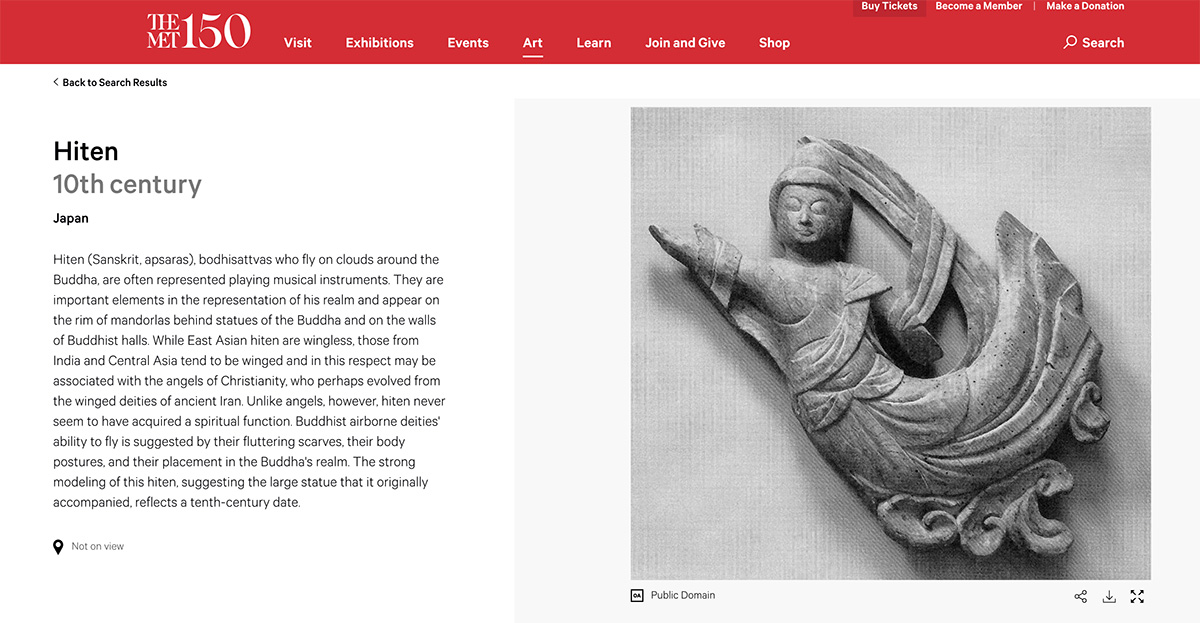Download the Hiten image
The width and height of the screenshot is (1200, 623).
click(1108, 597)
